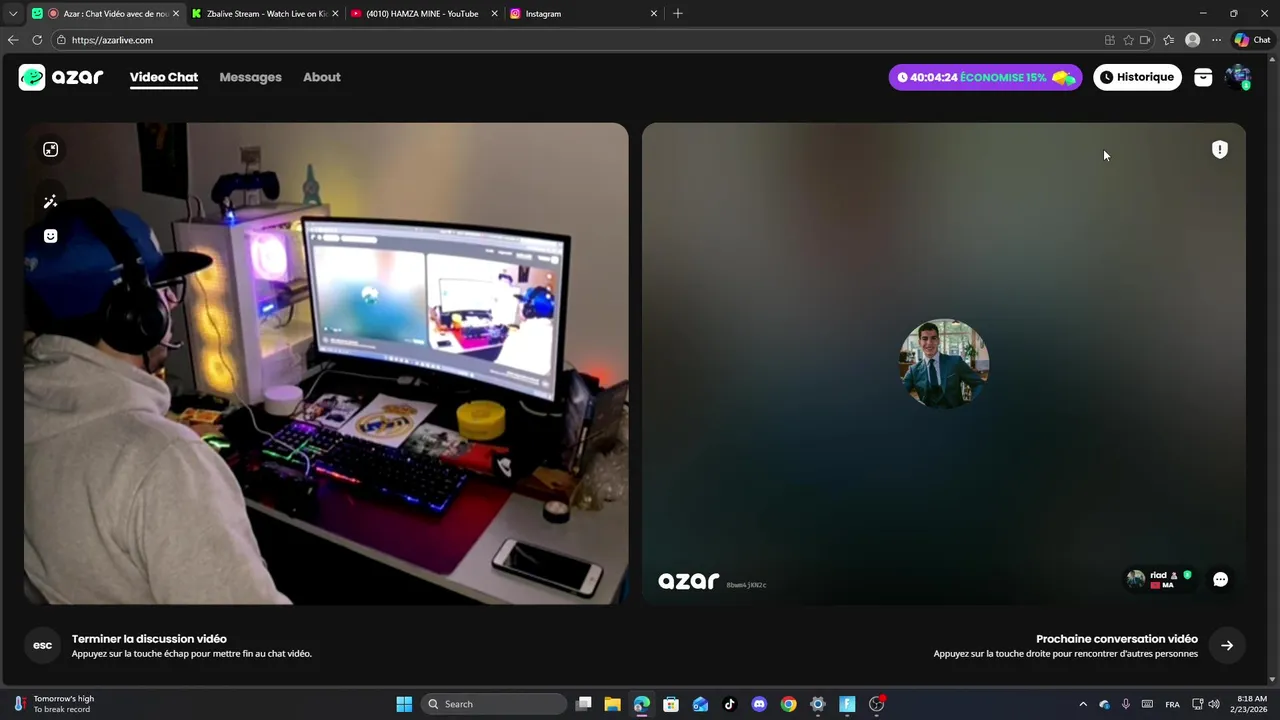Go back in browser
The width and height of the screenshot is (1280, 720).
coord(13,40)
